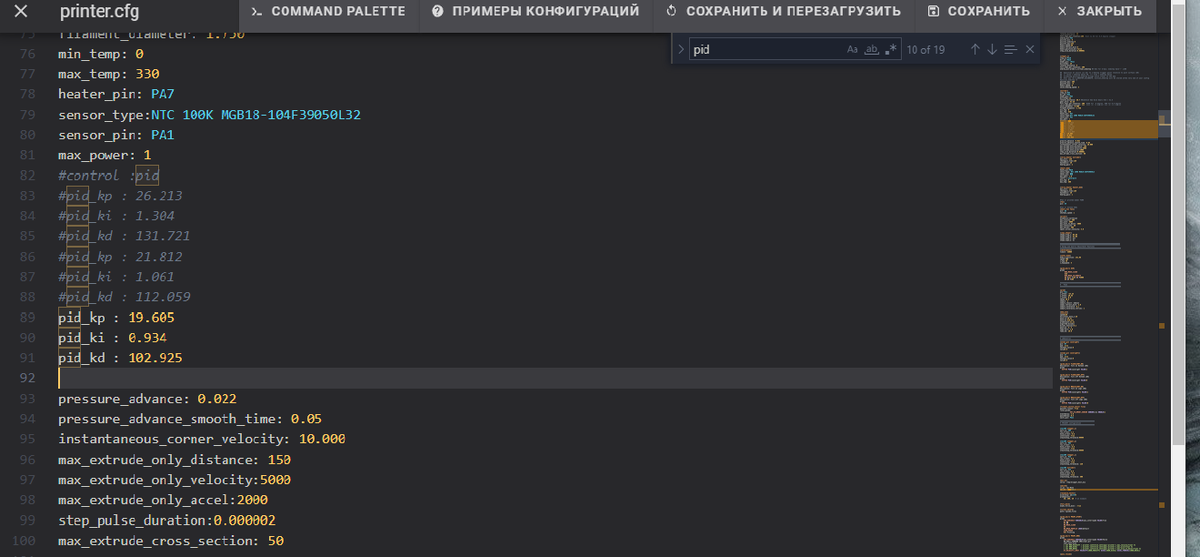Toggle Match Case in search widget
Image resolution: width=1200 pixels, height=557 pixels.
pos(852,49)
